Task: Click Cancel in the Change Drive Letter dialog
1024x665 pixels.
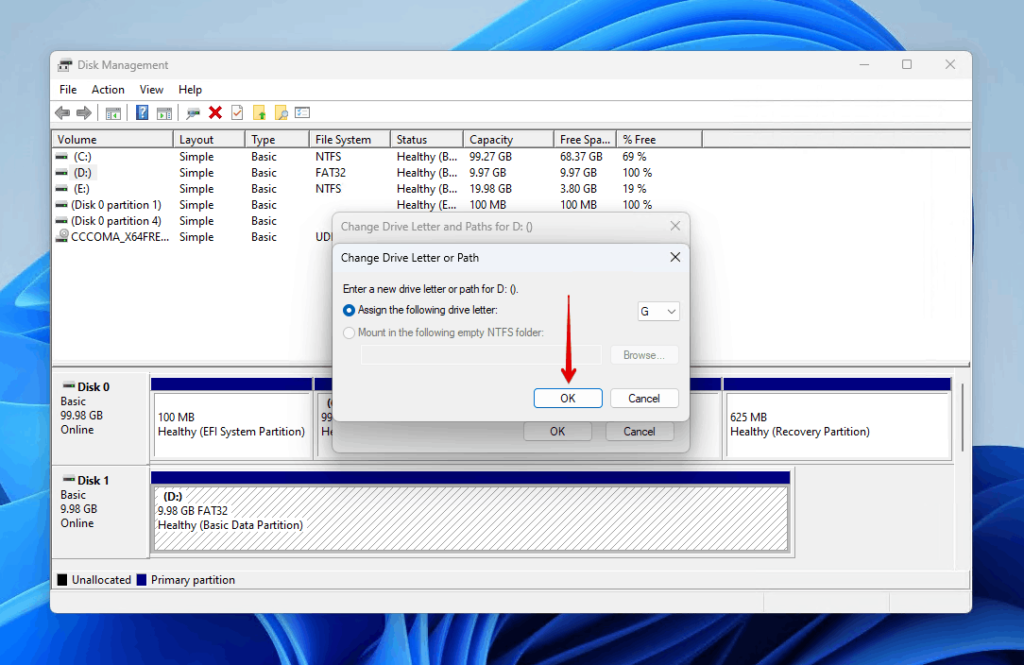Action: pyautogui.click(x=644, y=397)
